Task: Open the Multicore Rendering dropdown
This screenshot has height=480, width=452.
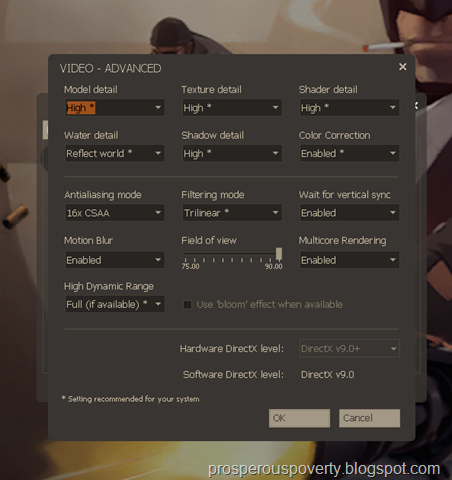Action: [349, 260]
